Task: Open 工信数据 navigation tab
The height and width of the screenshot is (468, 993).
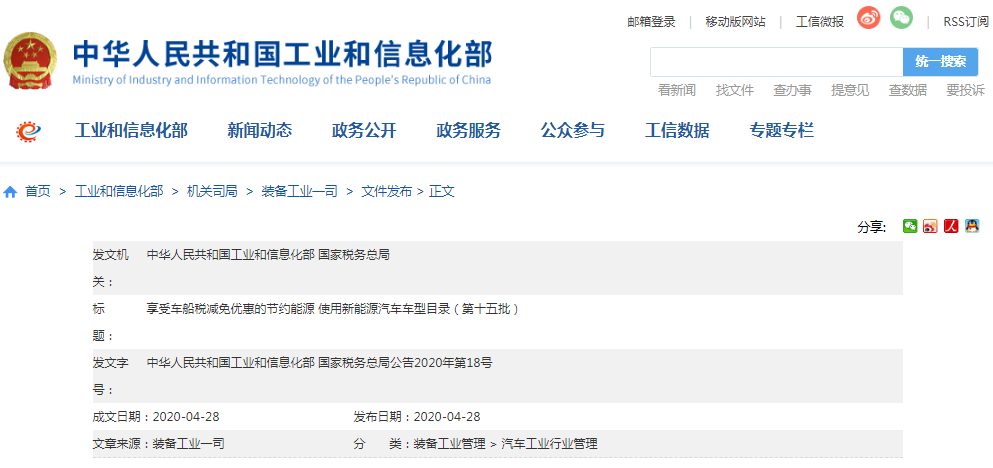Action: tap(677, 130)
